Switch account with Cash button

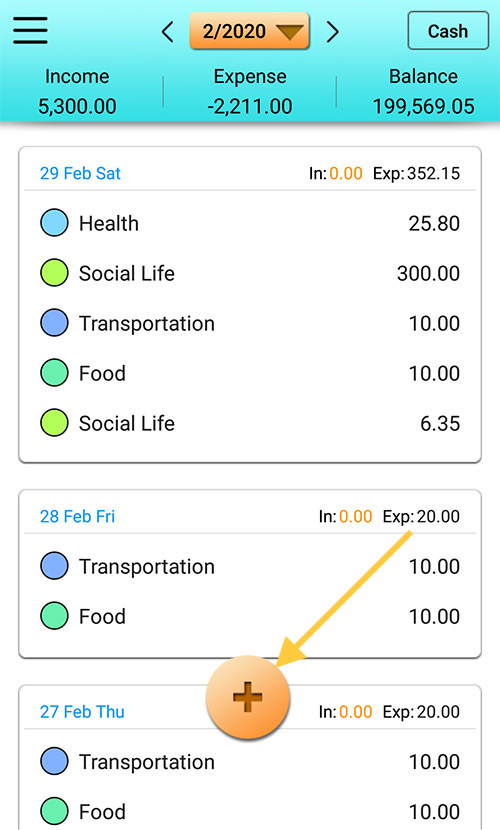(448, 31)
